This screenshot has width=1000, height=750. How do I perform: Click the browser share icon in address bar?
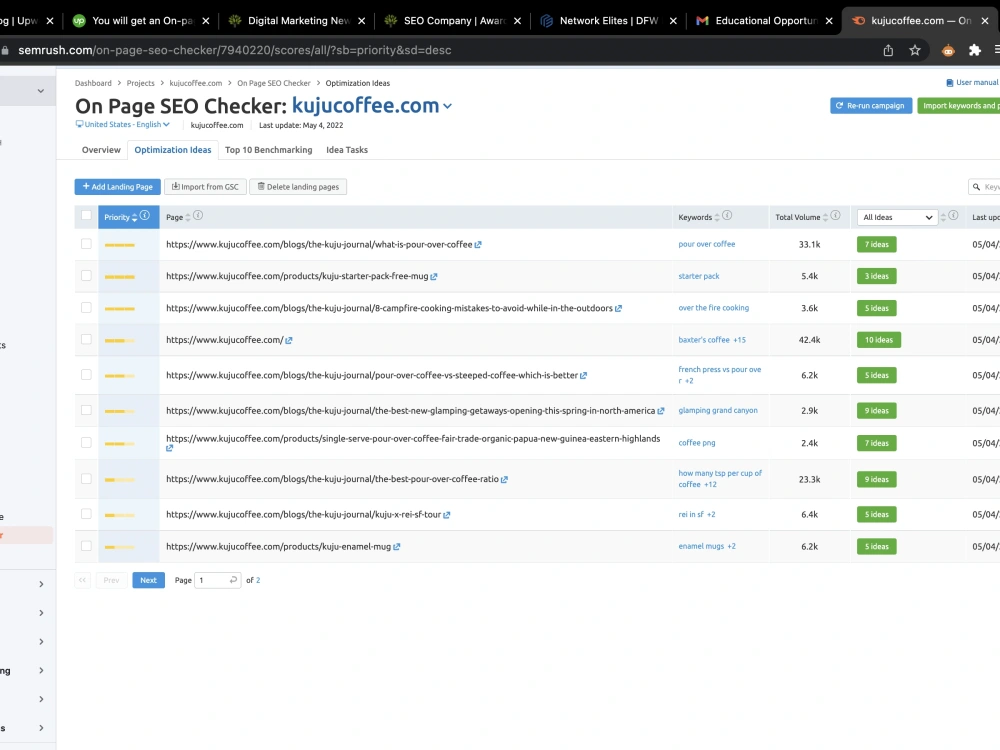click(x=888, y=50)
